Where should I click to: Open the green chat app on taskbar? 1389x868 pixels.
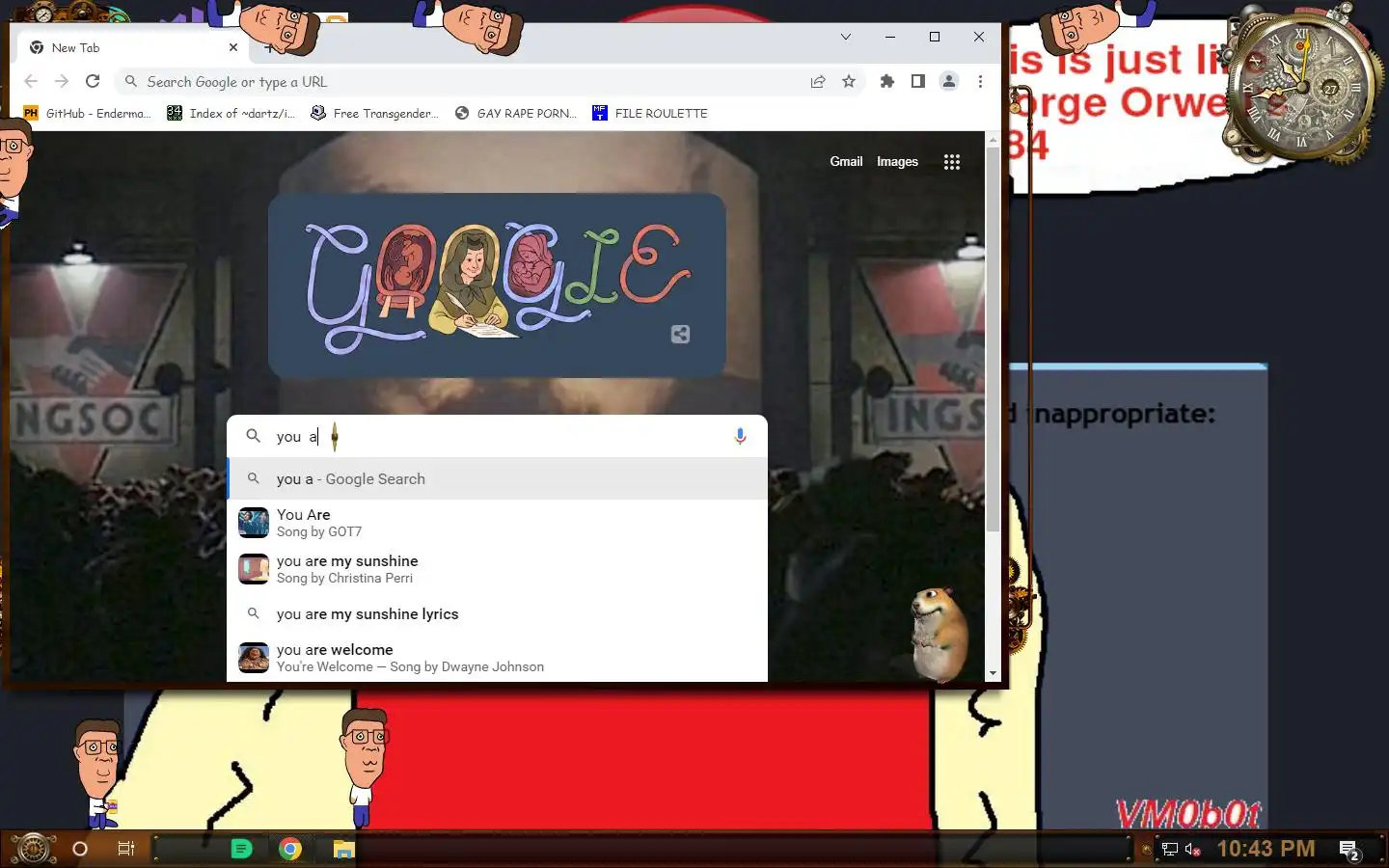click(x=241, y=849)
